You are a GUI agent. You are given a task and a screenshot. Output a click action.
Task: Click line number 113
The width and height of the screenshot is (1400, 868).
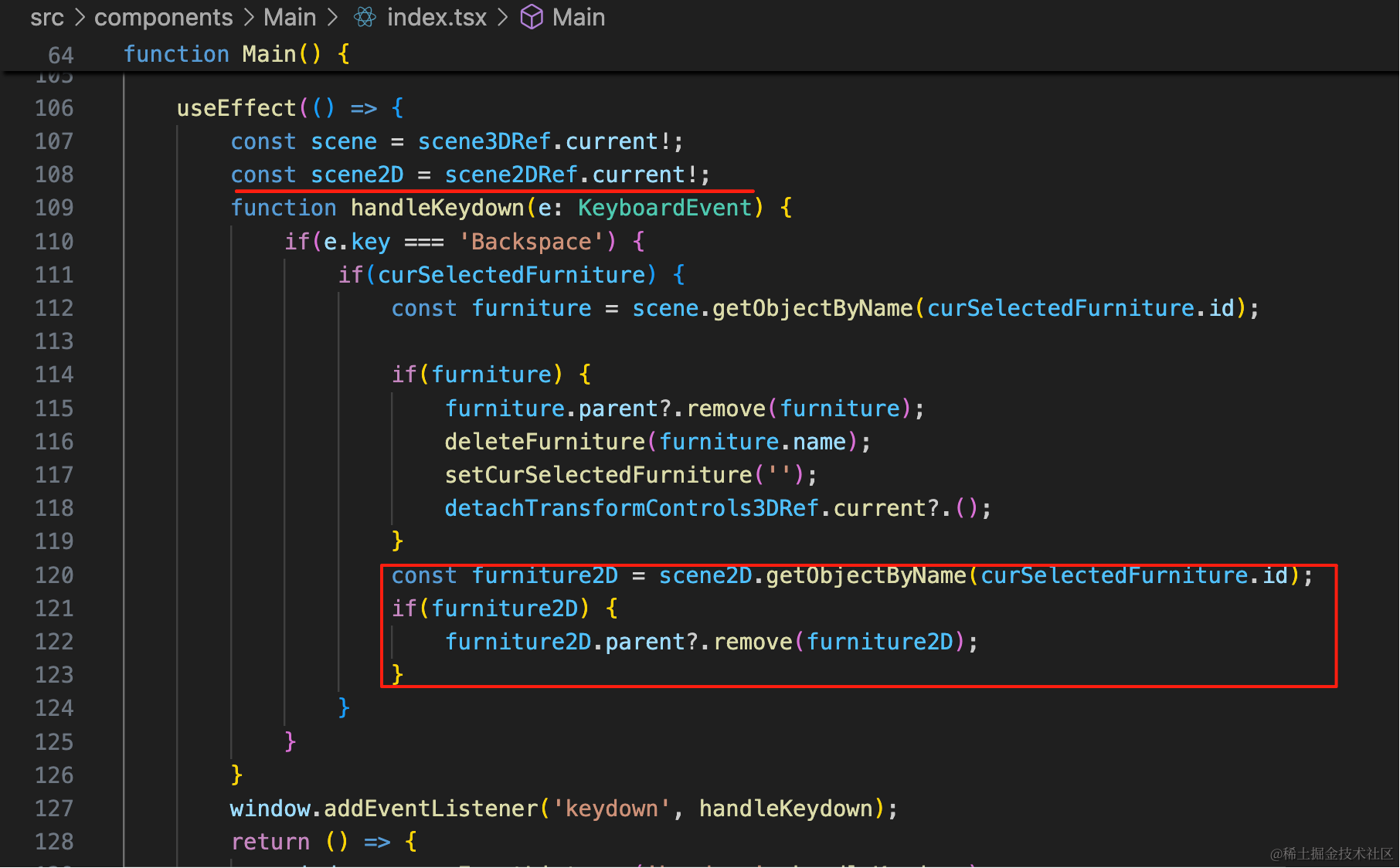click(x=54, y=341)
